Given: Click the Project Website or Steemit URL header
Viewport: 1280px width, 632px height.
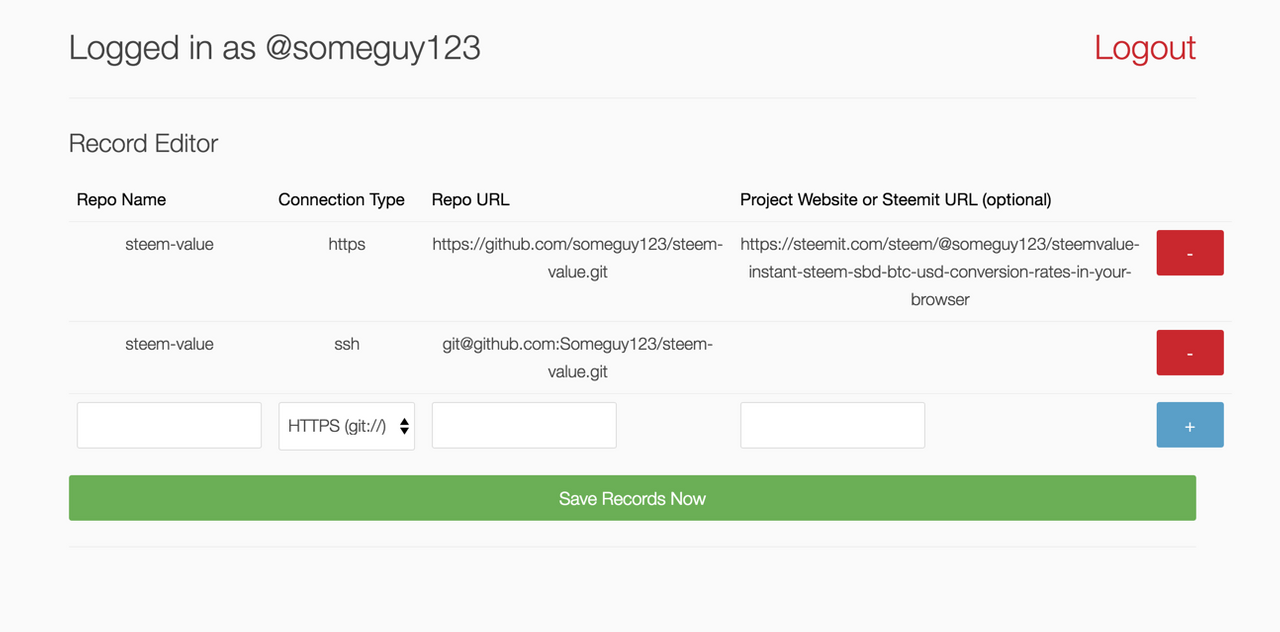Looking at the screenshot, I should (x=895, y=200).
